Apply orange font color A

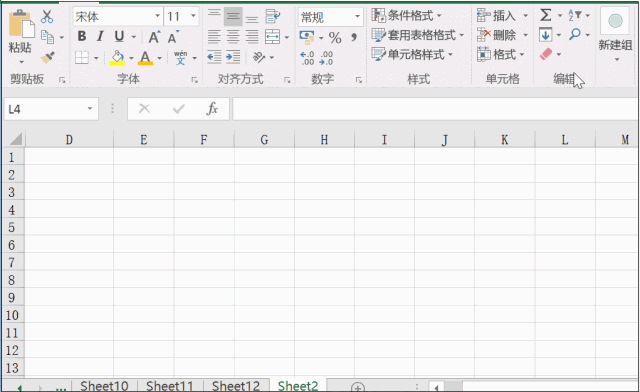[145, 58]
